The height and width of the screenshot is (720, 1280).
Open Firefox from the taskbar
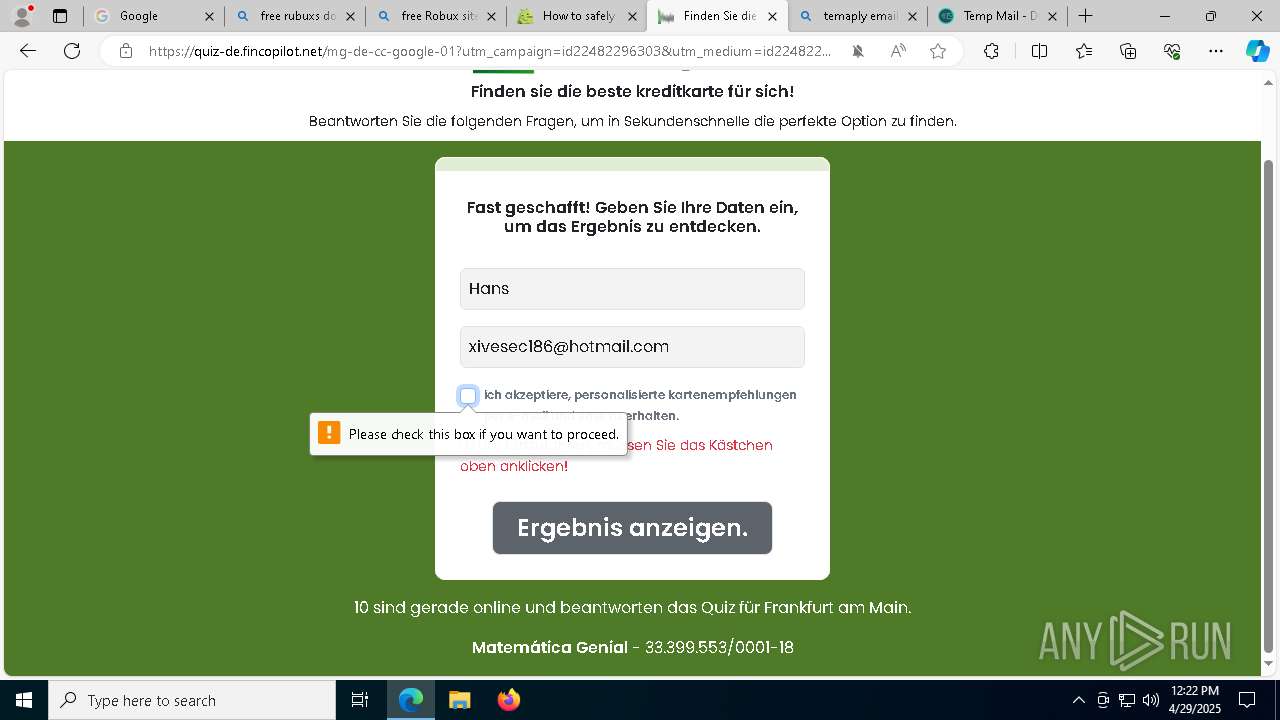(509, 700)
